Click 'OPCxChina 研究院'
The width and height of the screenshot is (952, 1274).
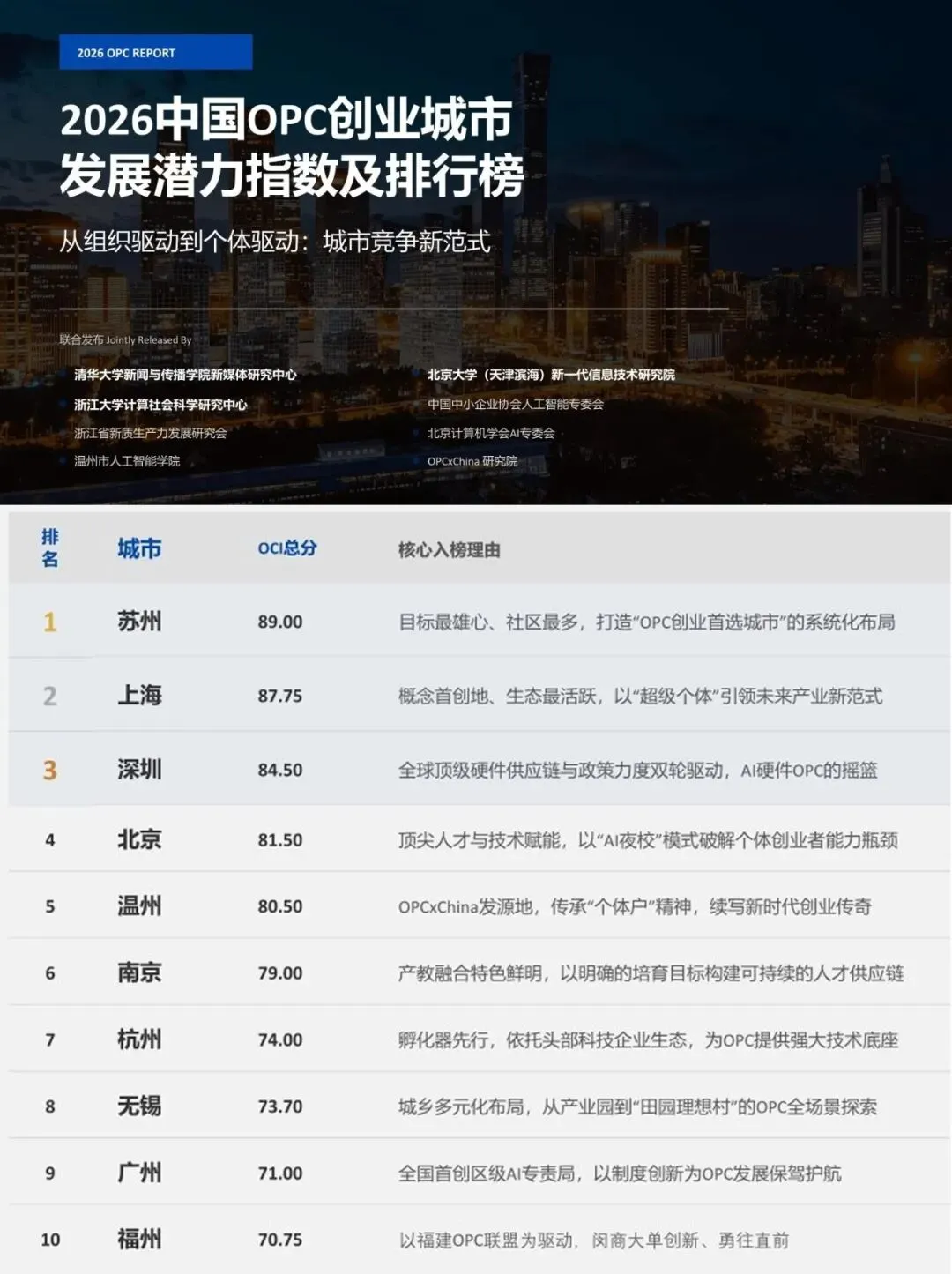(x=472, y=461)
